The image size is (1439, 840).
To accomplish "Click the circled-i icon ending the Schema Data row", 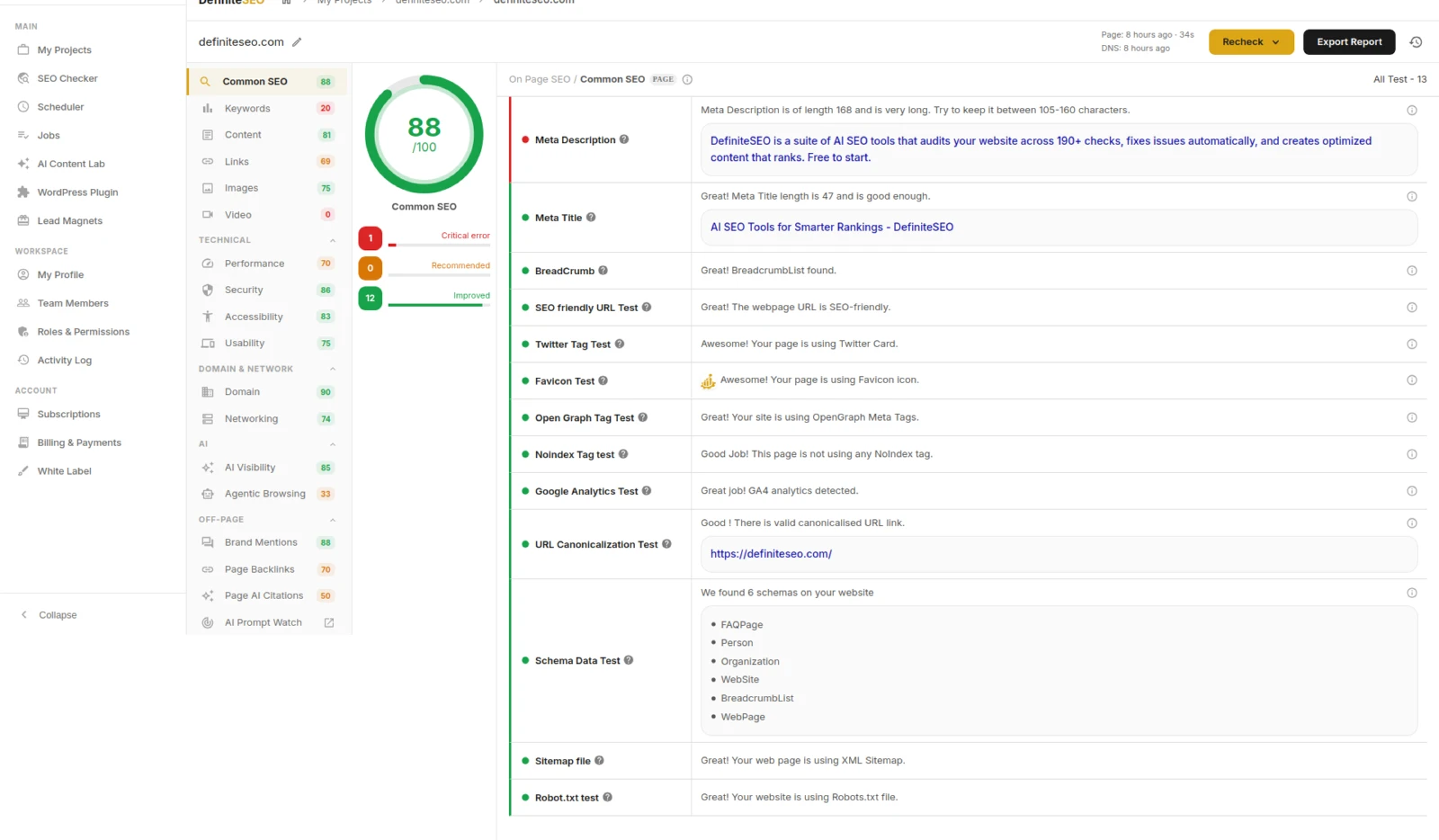I will click(x=1412, y=593).
